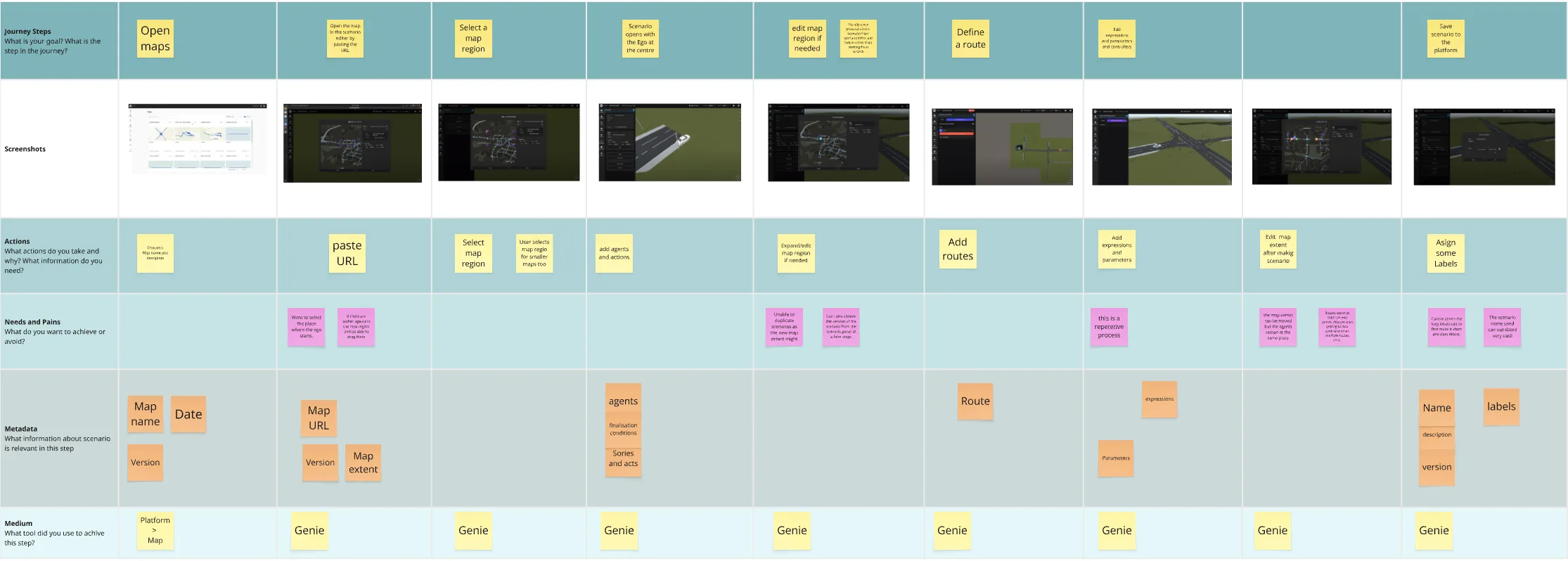The height and width of the screenshot is (561, 1568).
Task: Click pink 'Want to select the place where the ego starts' note
Action: click(x=306, y=327)
